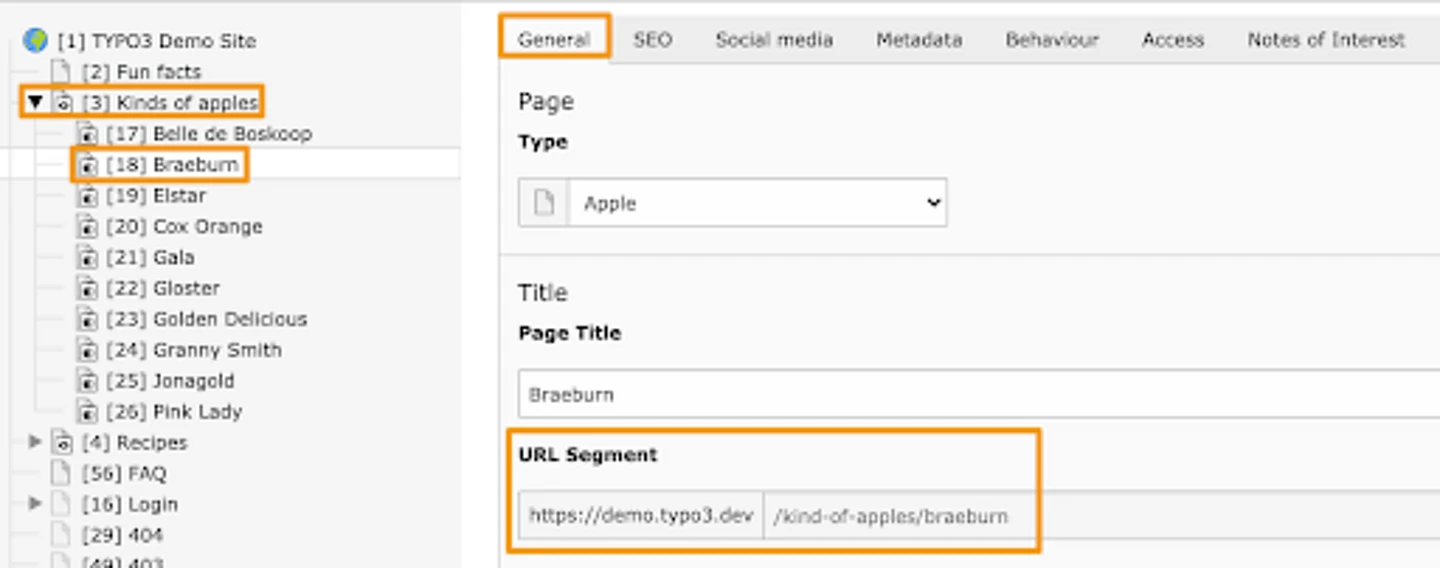Viewport: 1440px width, 568px height.
Task: Click the folder icon beside Kinds of apples
Action: tap(63, 103)
